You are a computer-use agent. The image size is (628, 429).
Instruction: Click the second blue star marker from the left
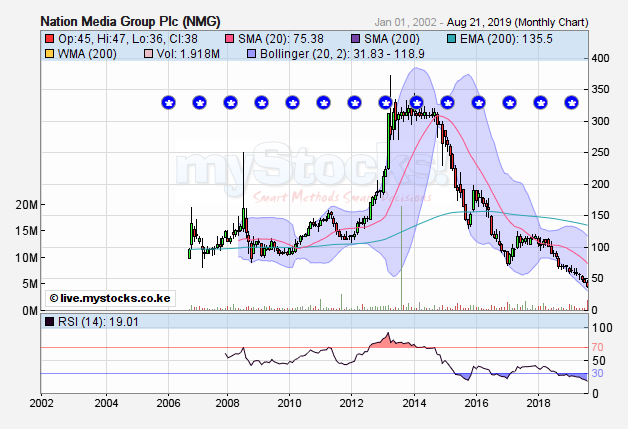coord(199,102)
